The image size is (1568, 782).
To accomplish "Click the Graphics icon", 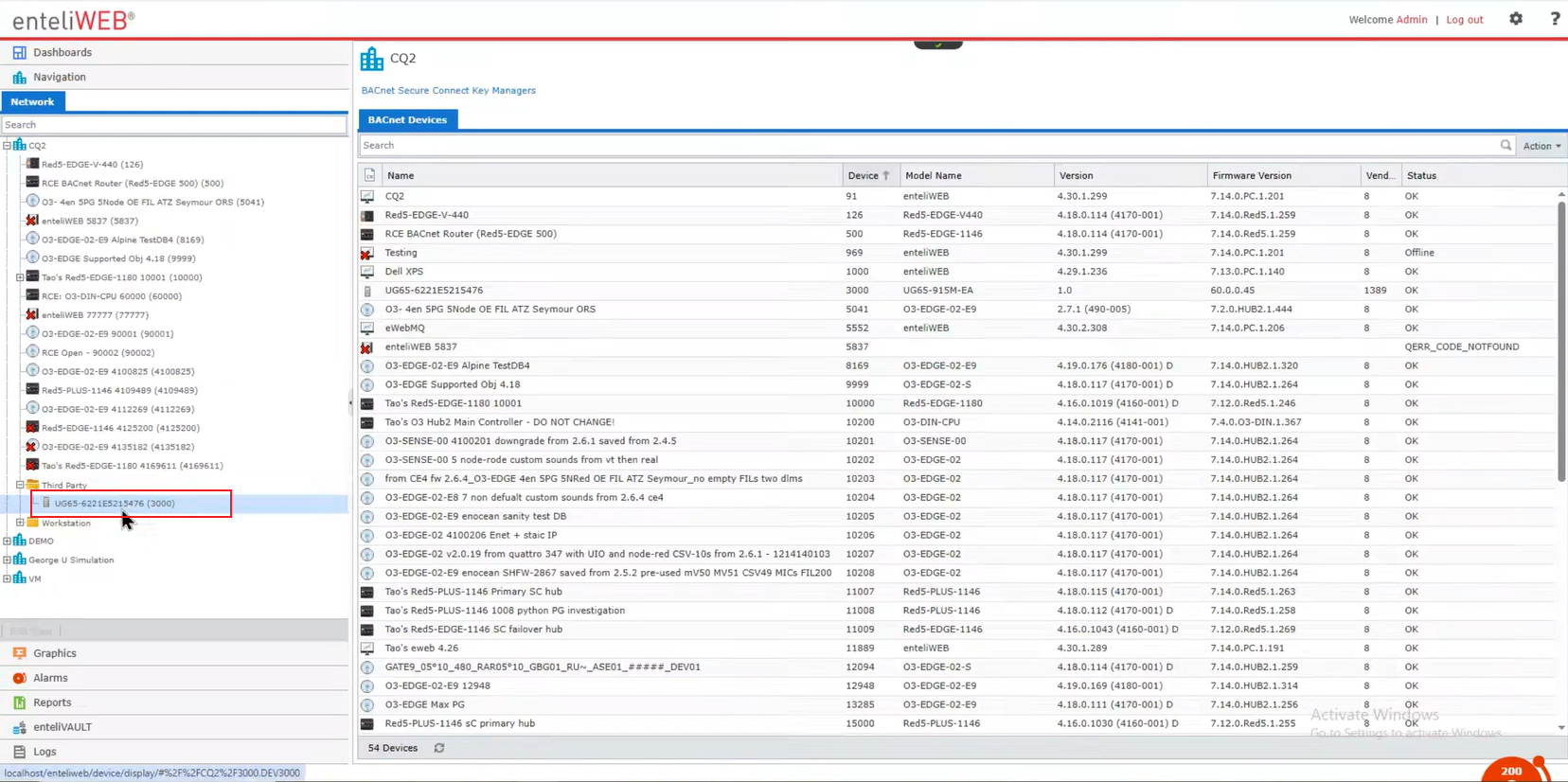I will (19, 653).
